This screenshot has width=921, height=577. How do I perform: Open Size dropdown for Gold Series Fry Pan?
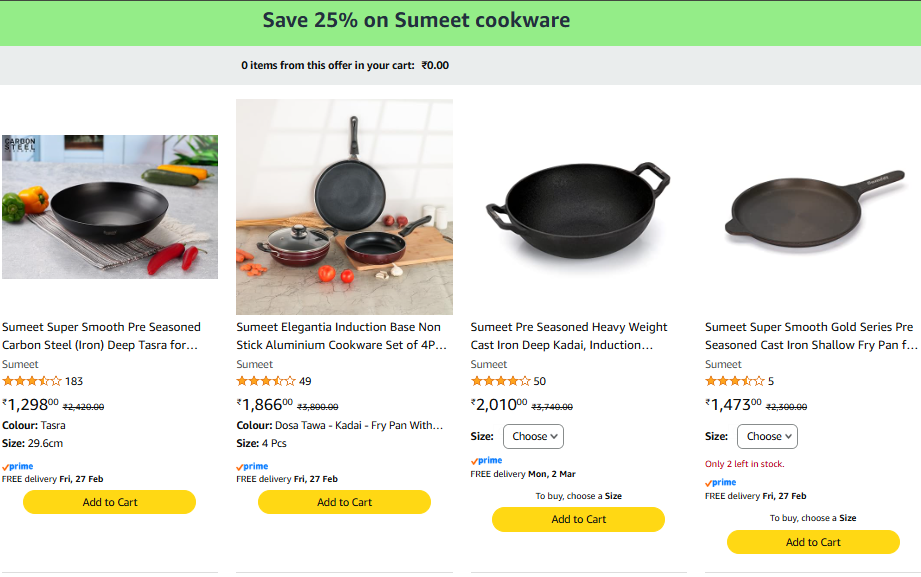coord(767,436)
